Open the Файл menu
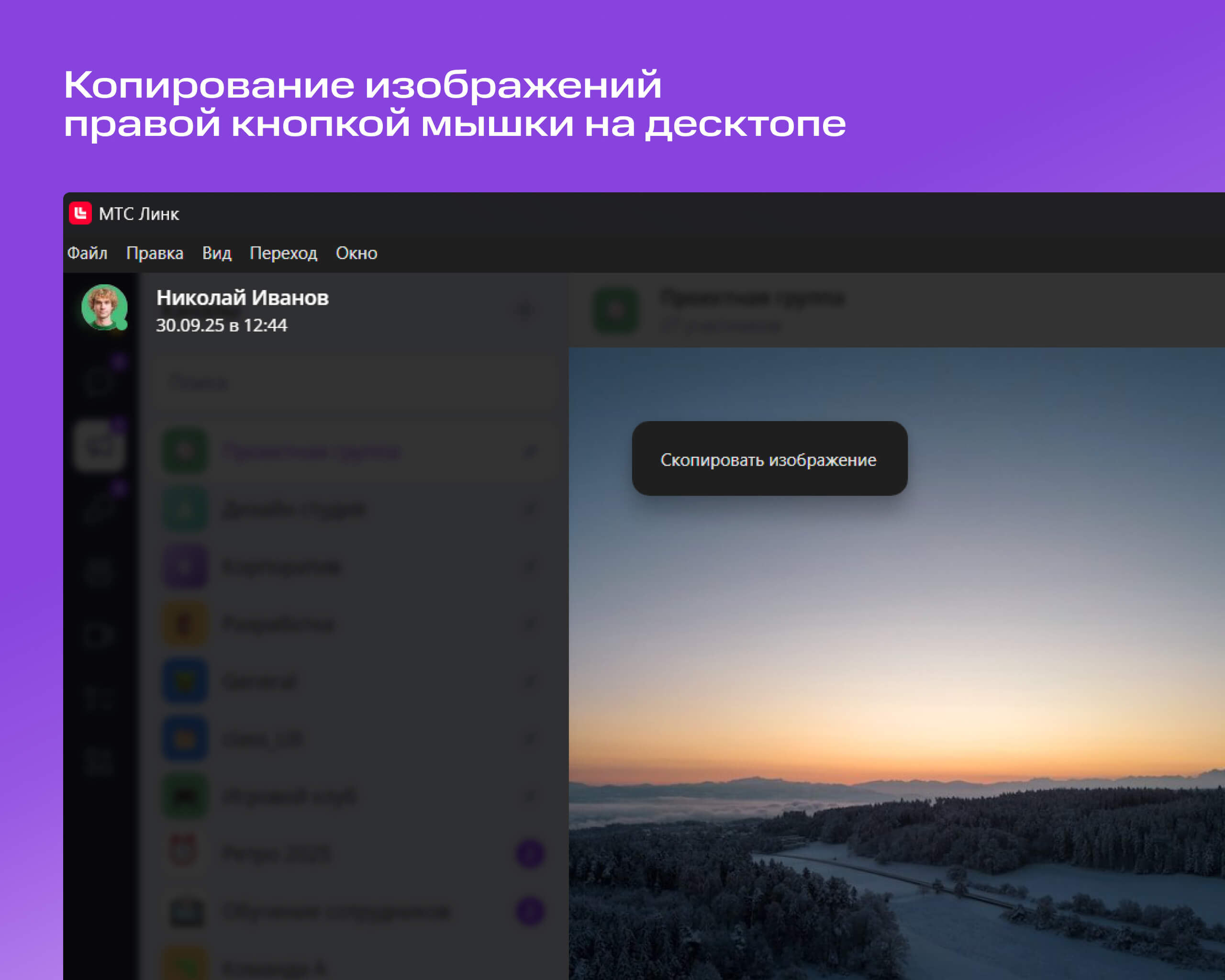The image size is (1225, 980). (87, 253)
